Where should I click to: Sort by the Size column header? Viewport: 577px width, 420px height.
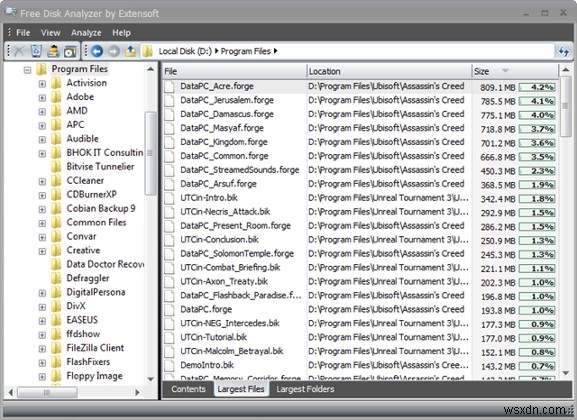pyautogui.click(x=515, y=71)
